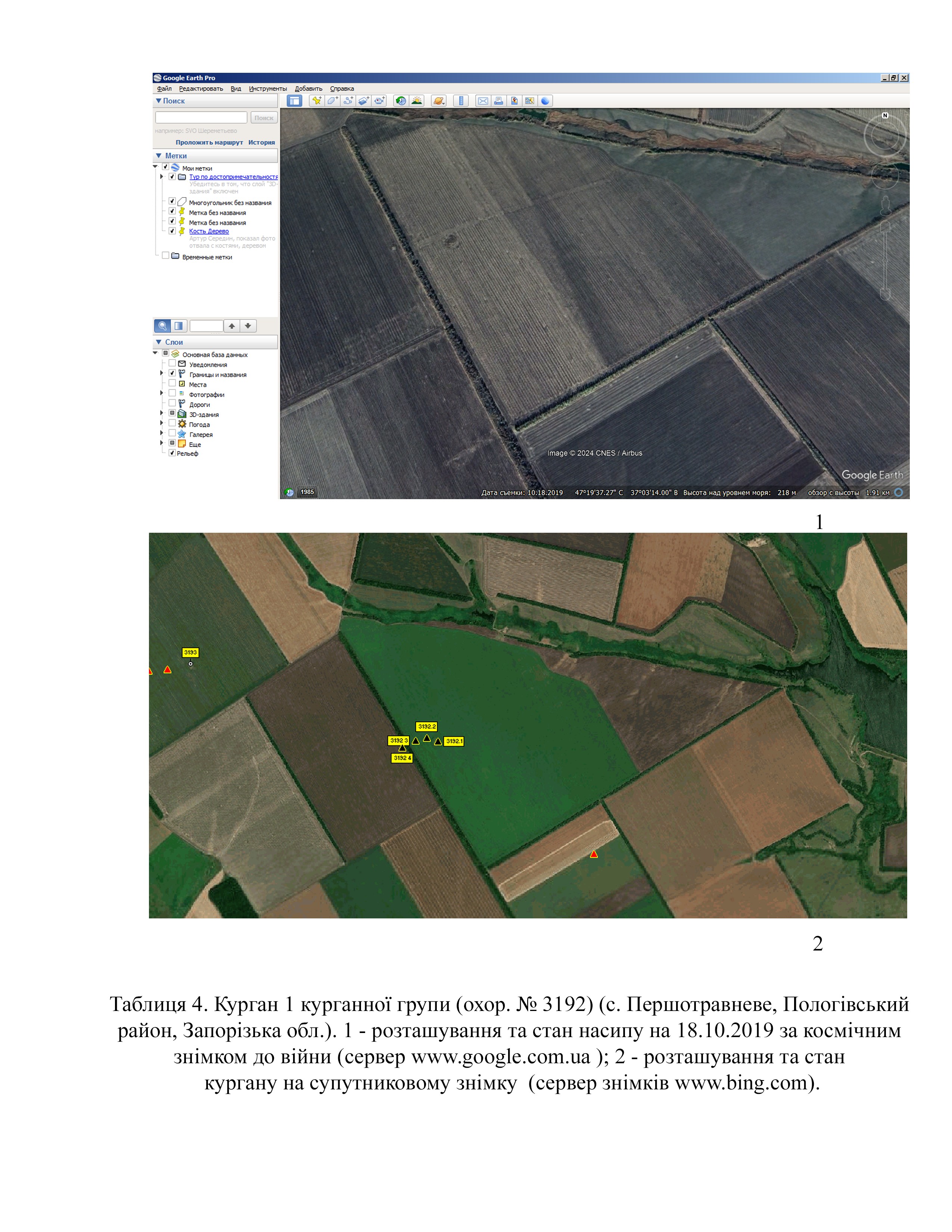Click the Add Placemark pushpin icon

pos(316,101)
